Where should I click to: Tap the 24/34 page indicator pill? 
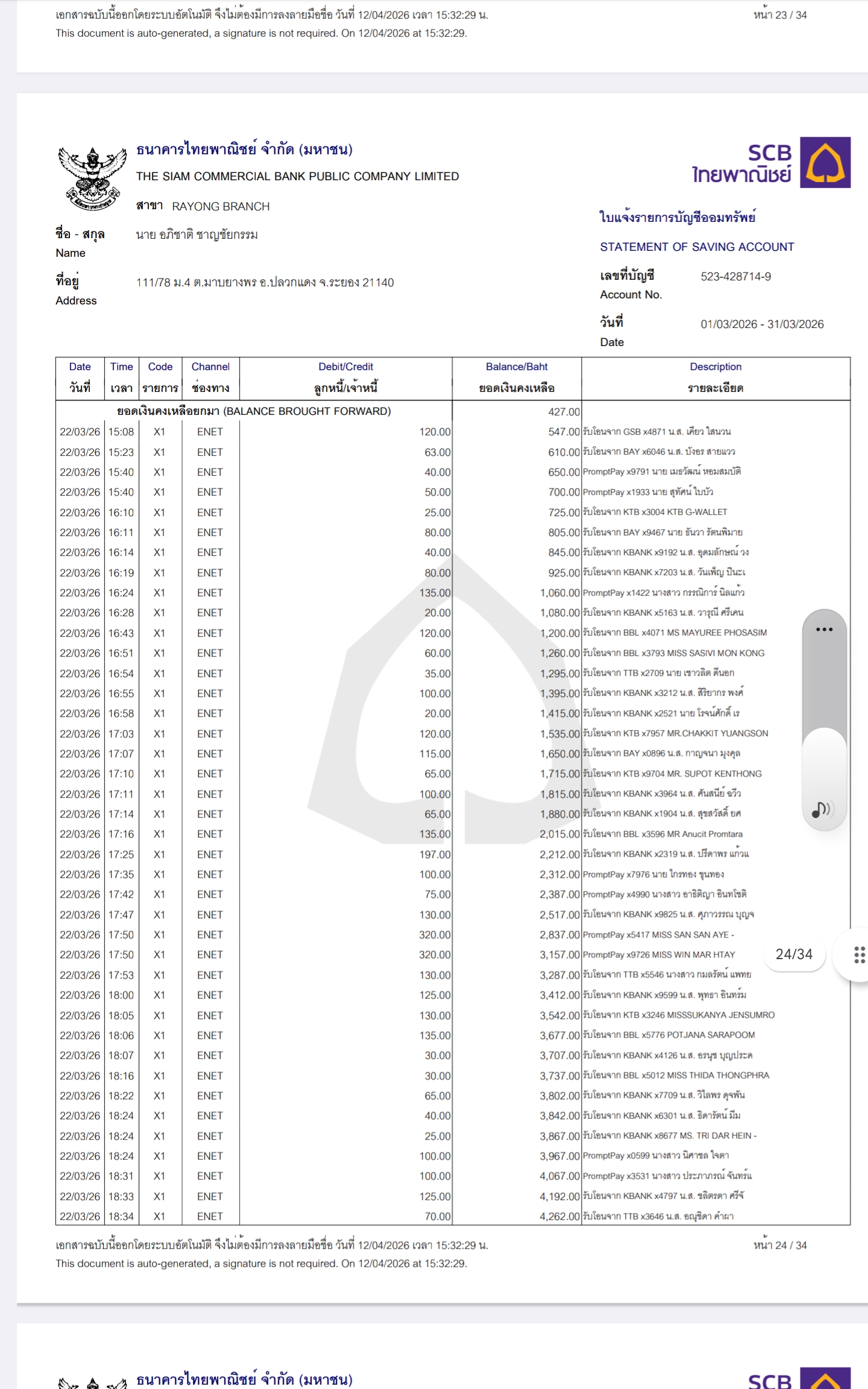pos(794,954)
